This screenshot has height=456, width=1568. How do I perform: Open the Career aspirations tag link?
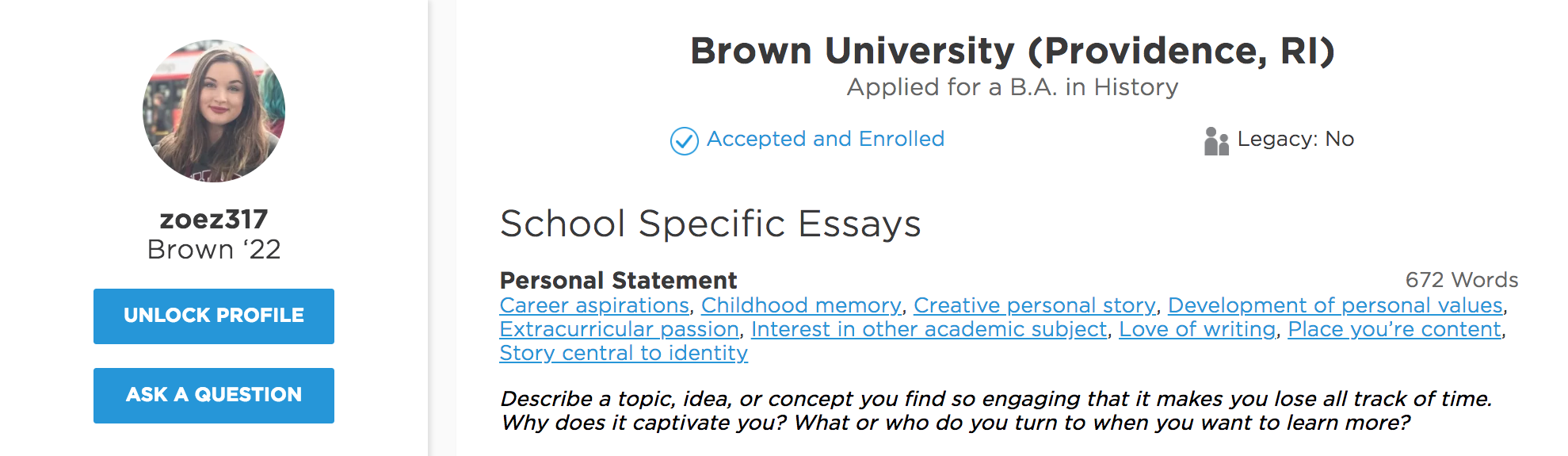click(x=594, y=305)
